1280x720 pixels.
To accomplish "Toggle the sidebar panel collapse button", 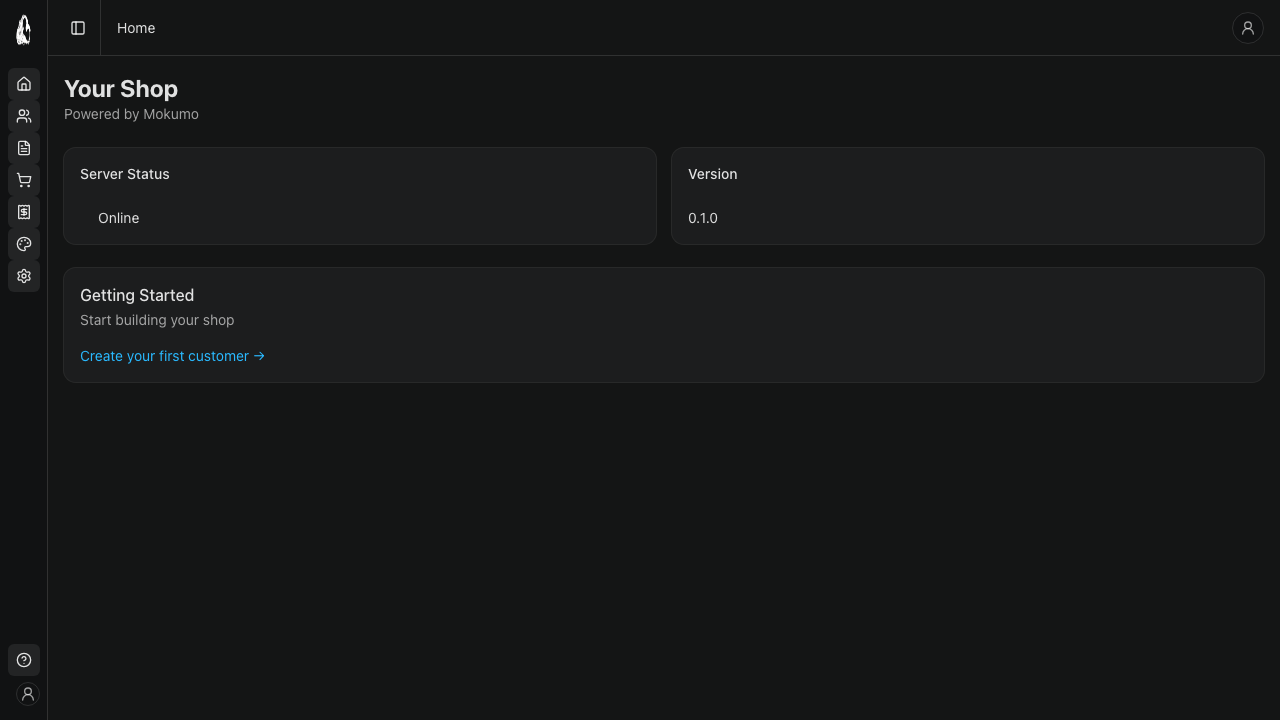I will (x=78, y=28).
